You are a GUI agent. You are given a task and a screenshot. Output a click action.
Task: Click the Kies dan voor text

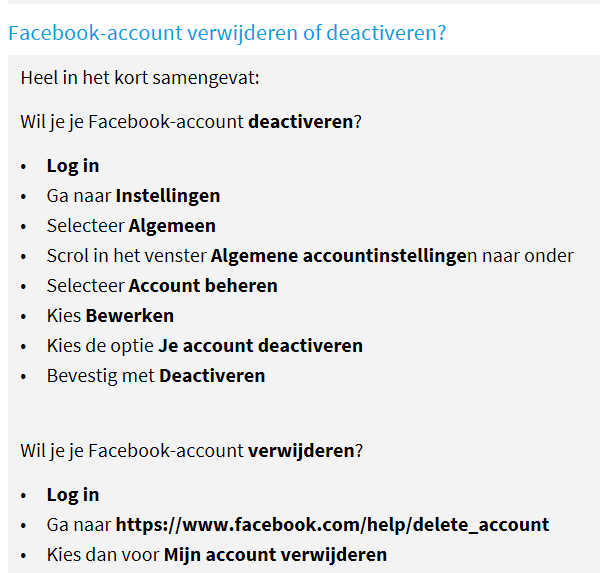[103, 555]
